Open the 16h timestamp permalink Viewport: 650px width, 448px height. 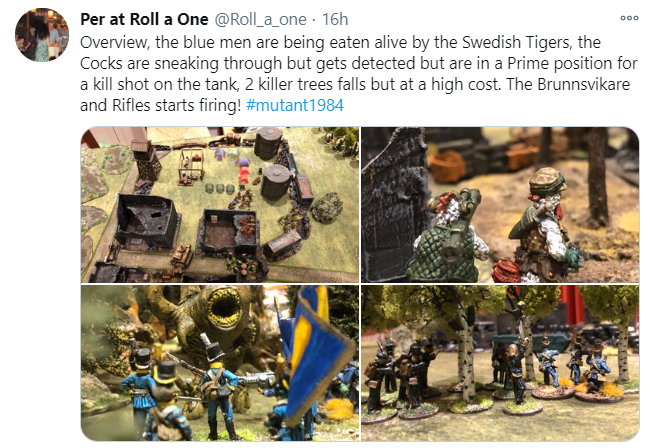tap(335, 19)
